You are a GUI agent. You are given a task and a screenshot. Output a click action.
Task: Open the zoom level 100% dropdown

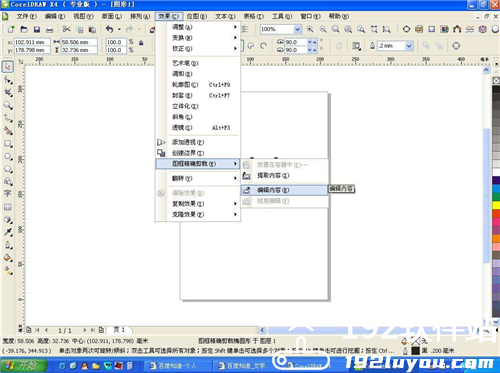tap(297, 29)
